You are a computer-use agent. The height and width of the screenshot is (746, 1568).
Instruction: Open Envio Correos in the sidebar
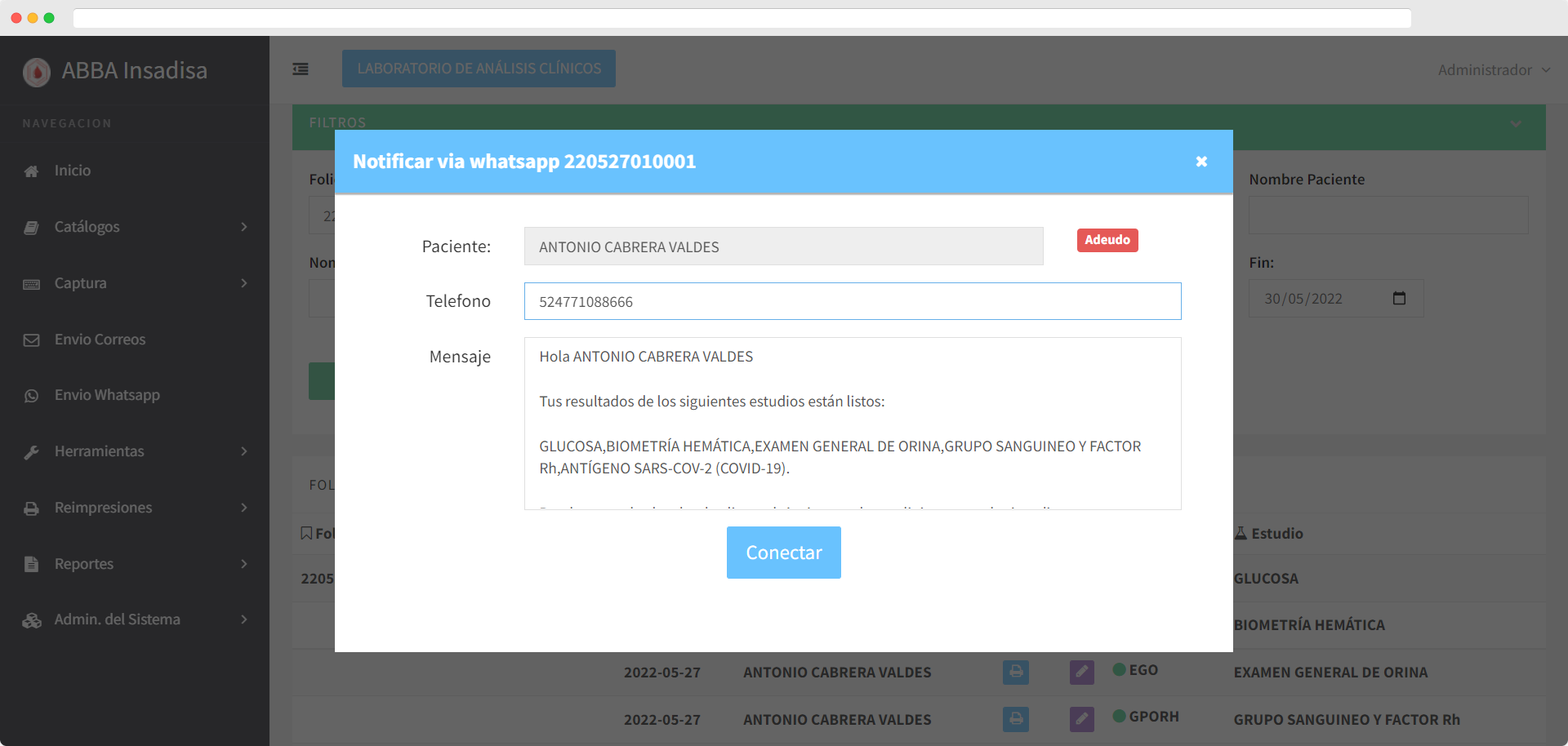pos(100,340)
